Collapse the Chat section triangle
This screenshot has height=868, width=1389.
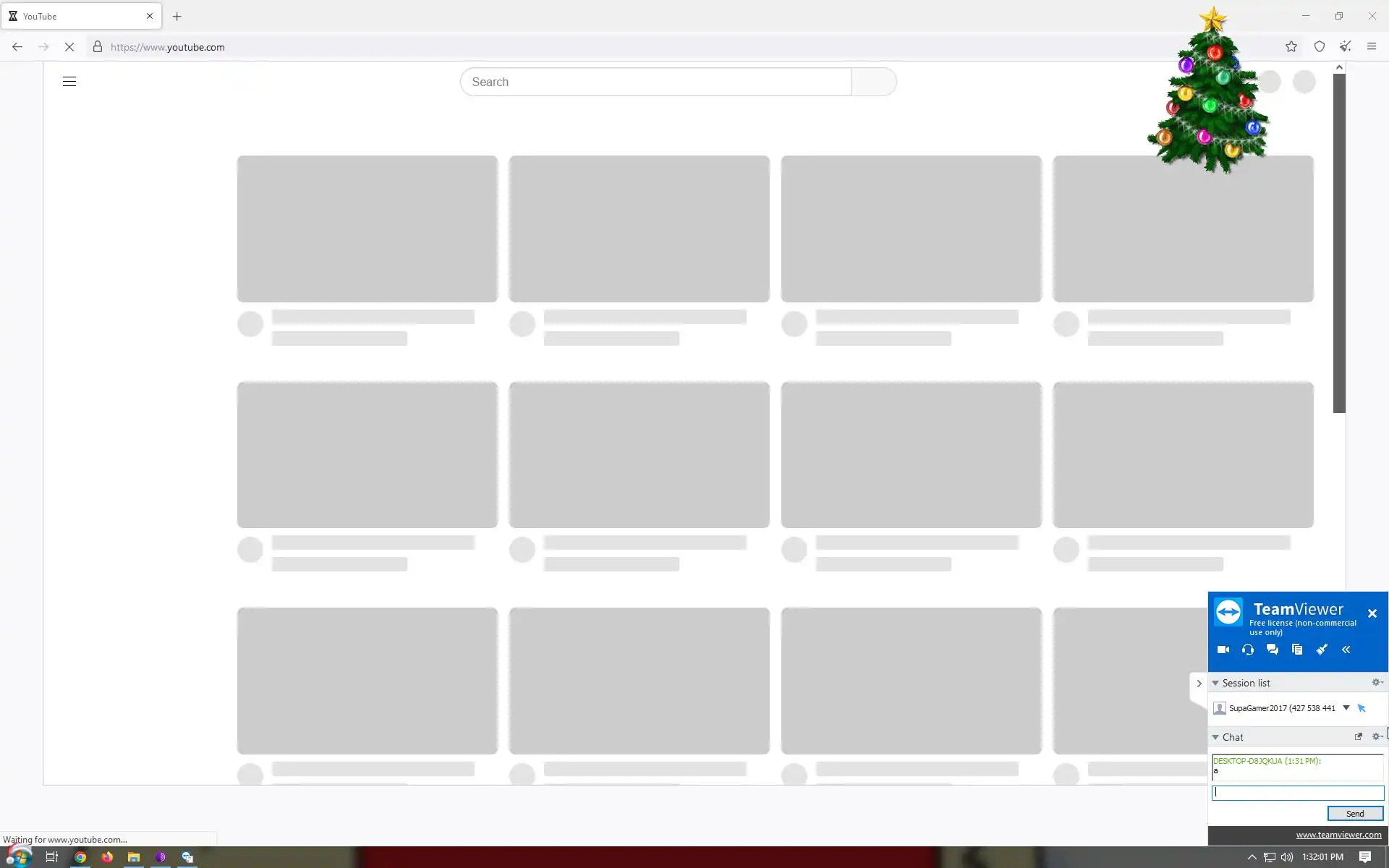(x=1215, y=737)
